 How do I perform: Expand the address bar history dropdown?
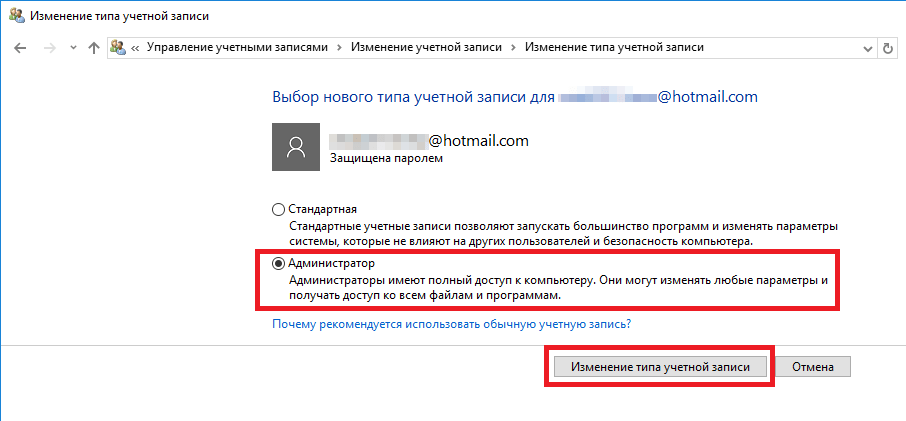click(x=867, y=47)
